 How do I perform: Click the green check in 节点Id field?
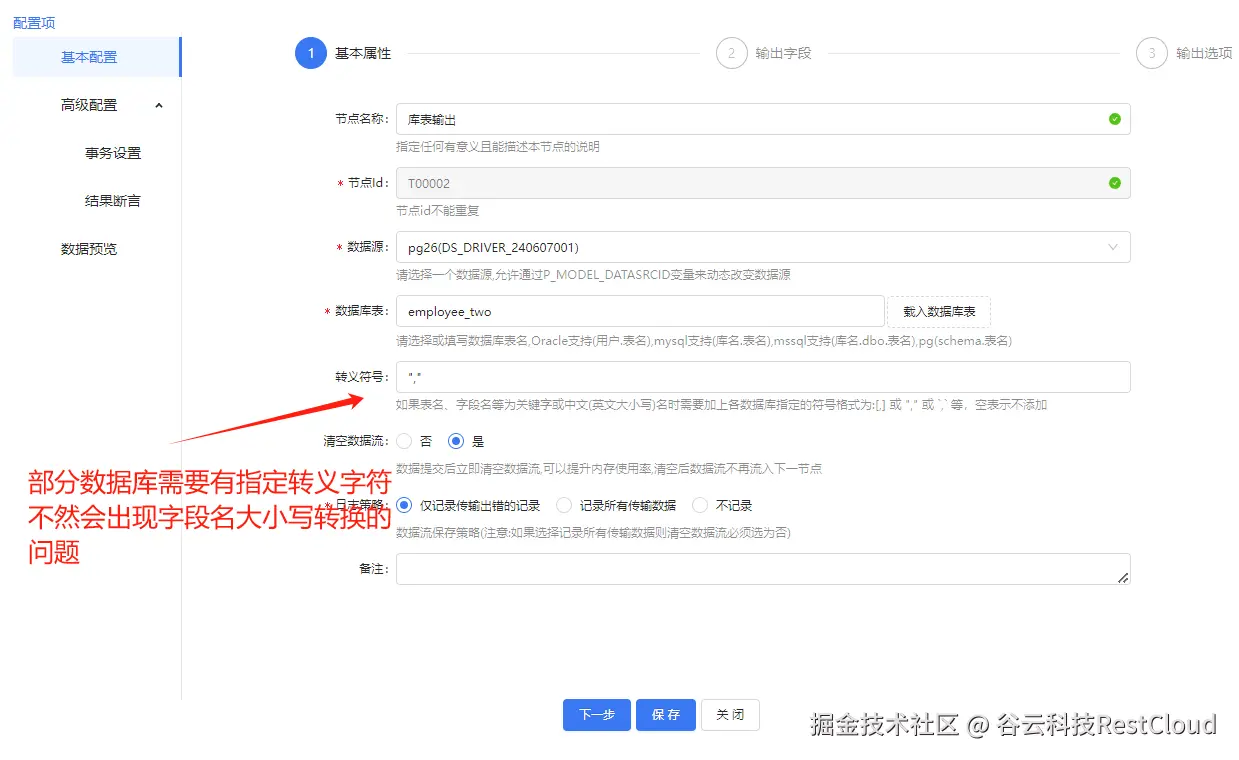(x=1115, y=183)
